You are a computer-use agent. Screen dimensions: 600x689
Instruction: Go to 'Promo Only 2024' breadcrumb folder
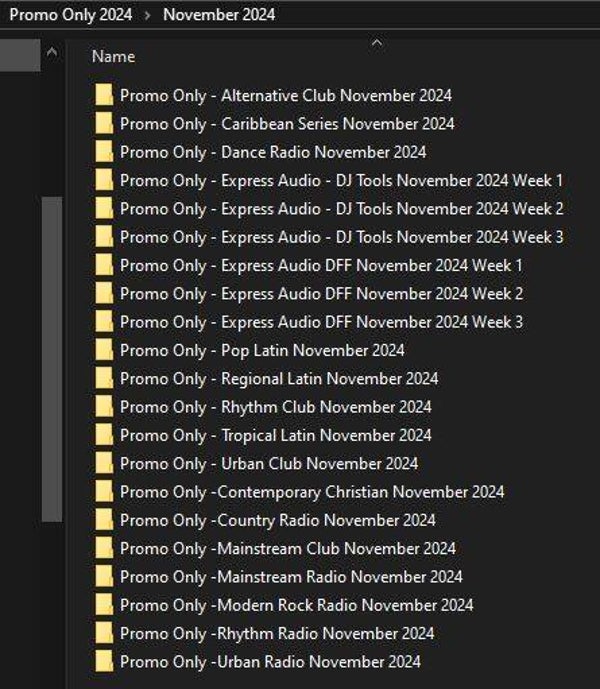[71, 15]
